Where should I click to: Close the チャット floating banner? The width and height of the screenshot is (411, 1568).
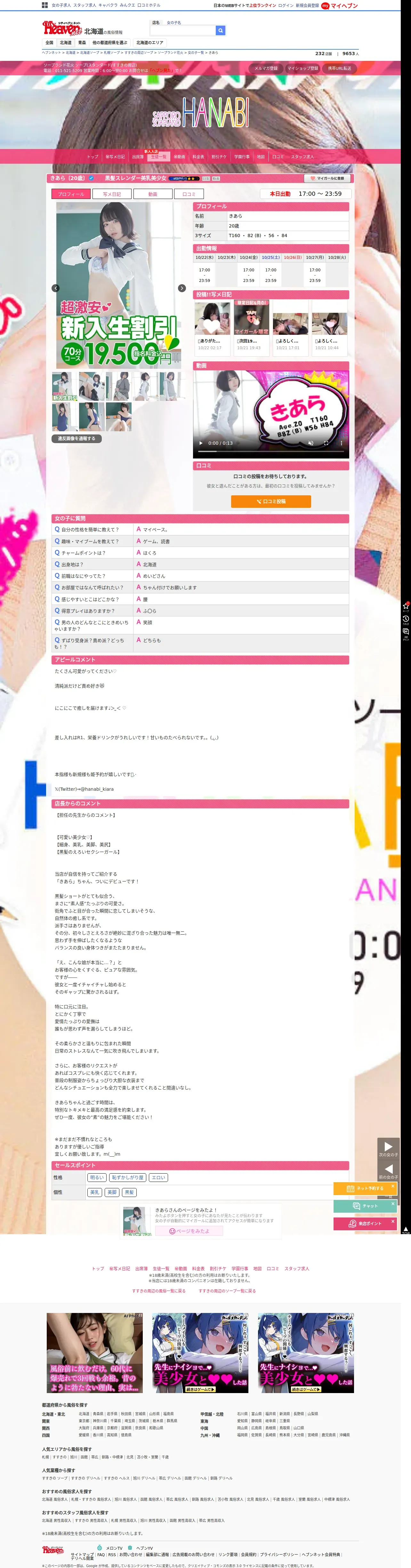(393, 1203)
